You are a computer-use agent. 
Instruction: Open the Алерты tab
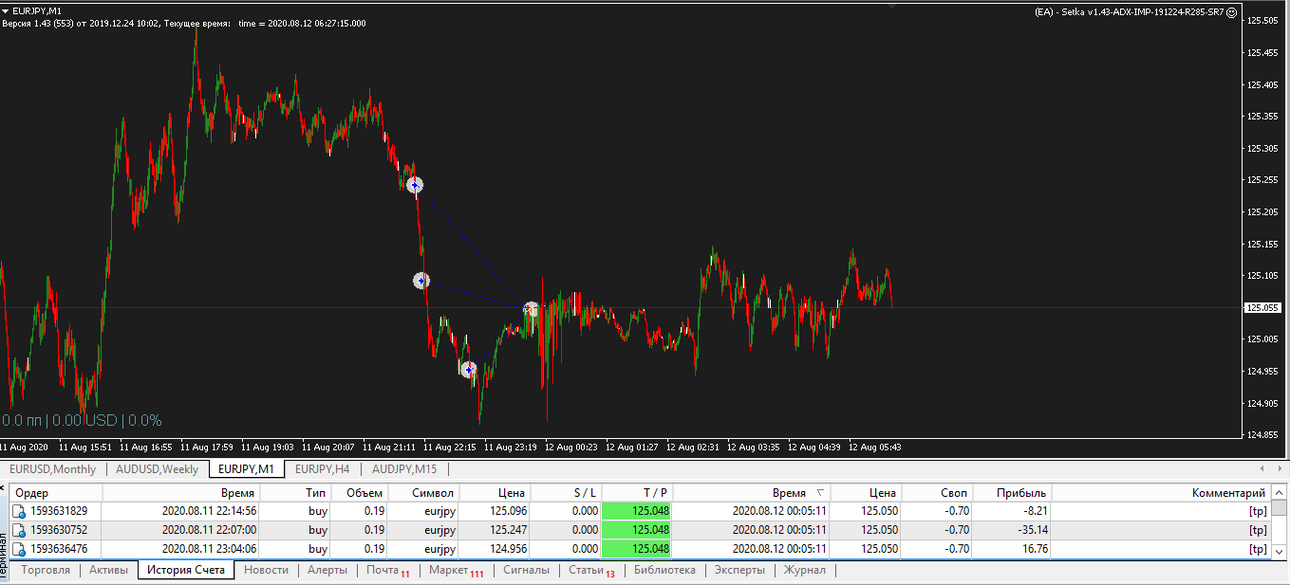tap(327, 570)
